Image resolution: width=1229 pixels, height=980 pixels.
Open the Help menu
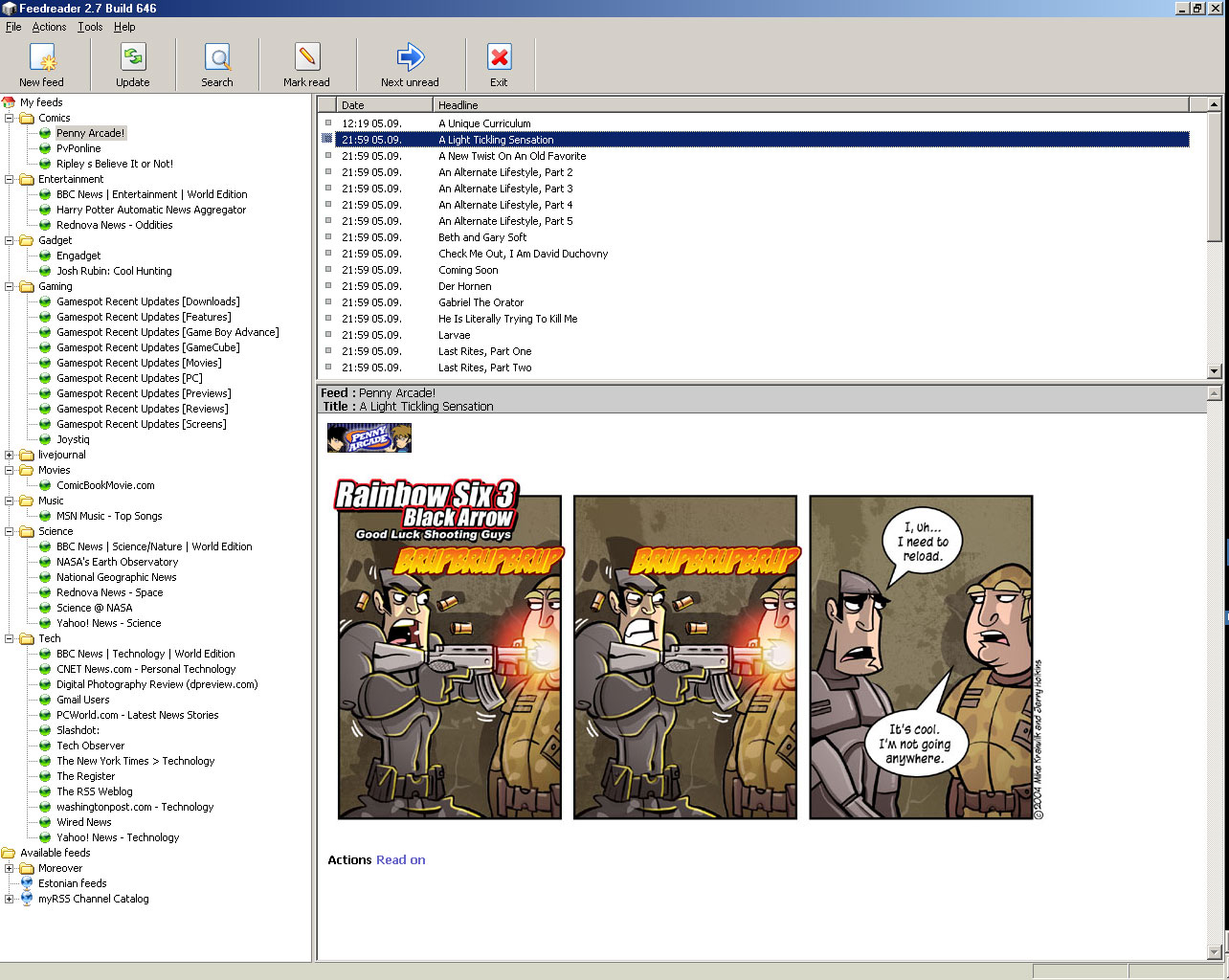click(124, 27)
